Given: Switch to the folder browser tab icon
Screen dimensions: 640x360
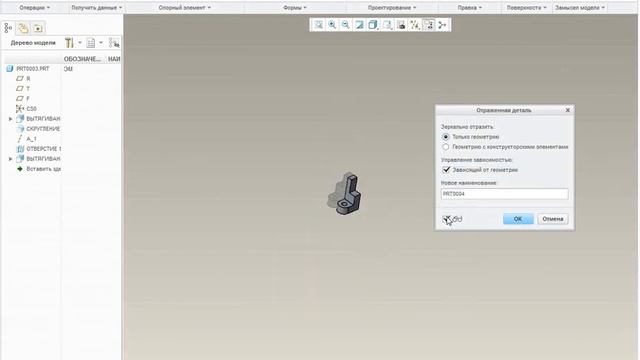Looking at the screenshot, I should click(23, 28).
